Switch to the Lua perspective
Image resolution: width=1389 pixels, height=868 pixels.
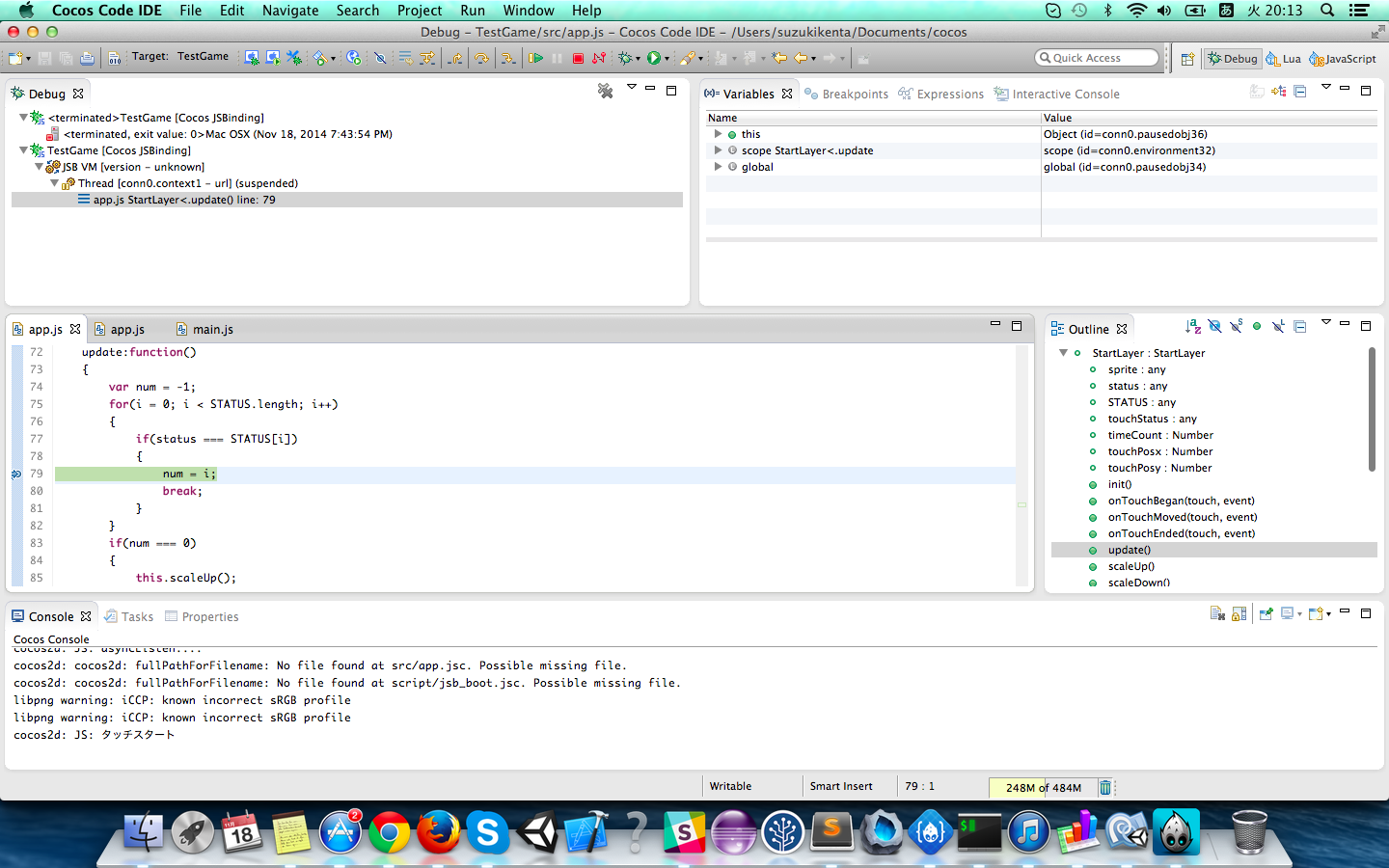click(x=1284, y=59)
